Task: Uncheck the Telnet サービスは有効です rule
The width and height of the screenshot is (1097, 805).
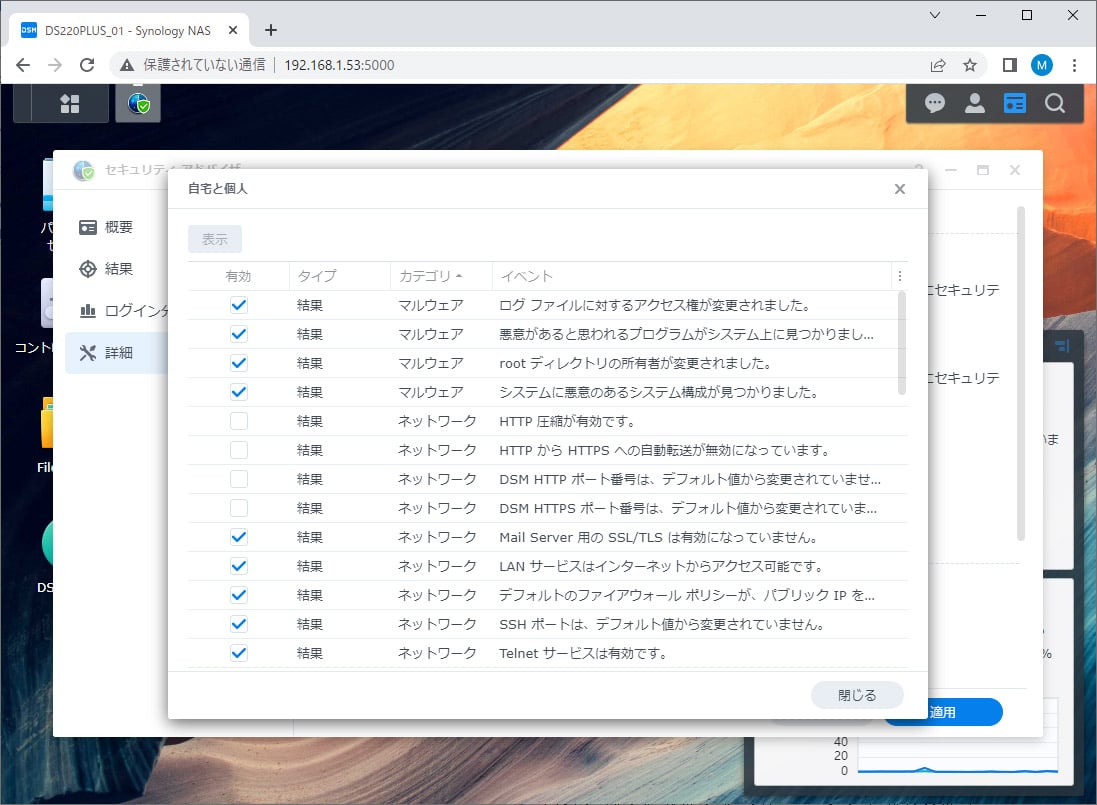Action: coord(239,653)
